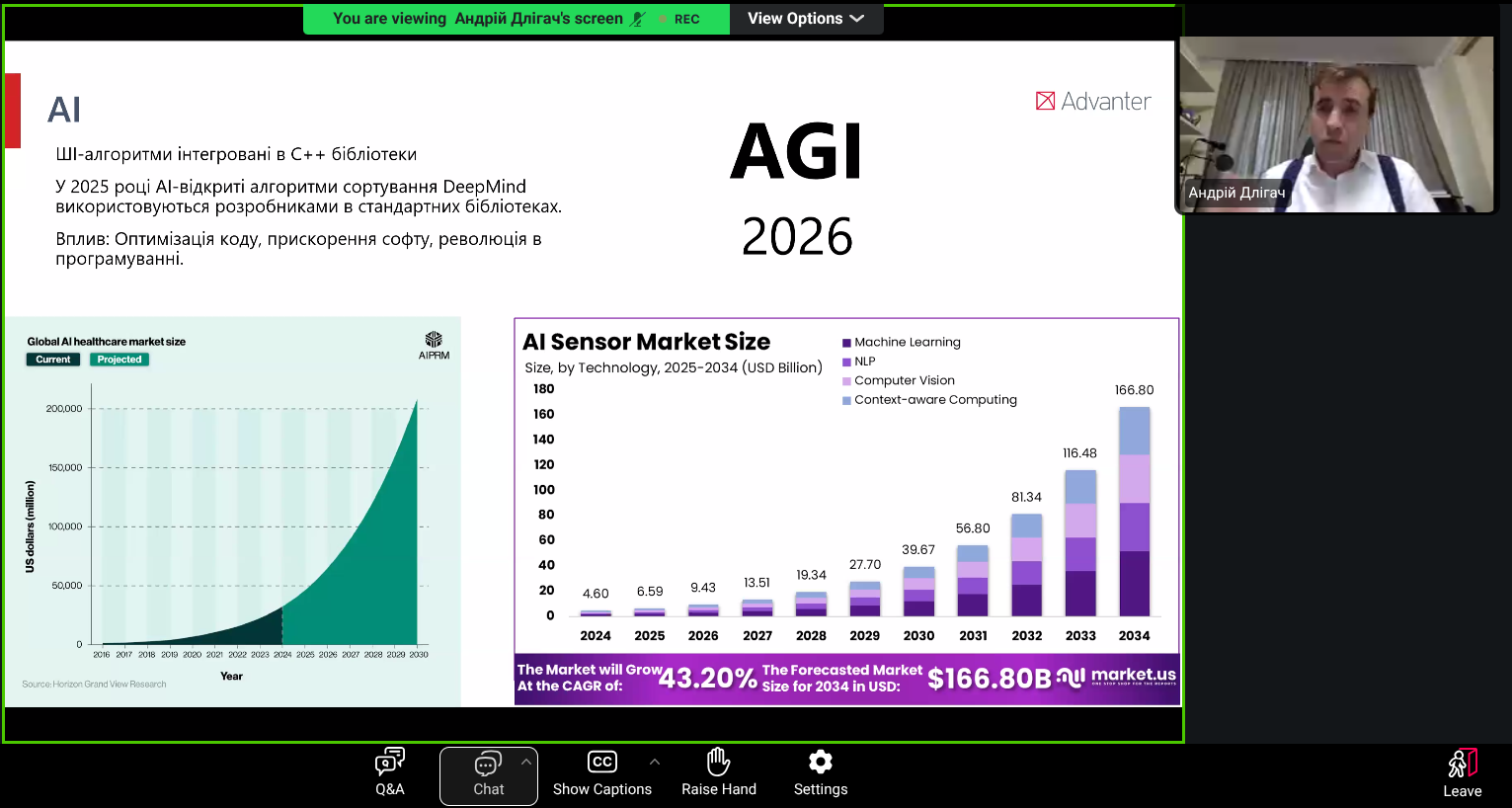Image resolution: width=1512 pixels, height=808 pixels.
Task: Click the Advanter logo on the slide
Action: [x=1093, y=102]
